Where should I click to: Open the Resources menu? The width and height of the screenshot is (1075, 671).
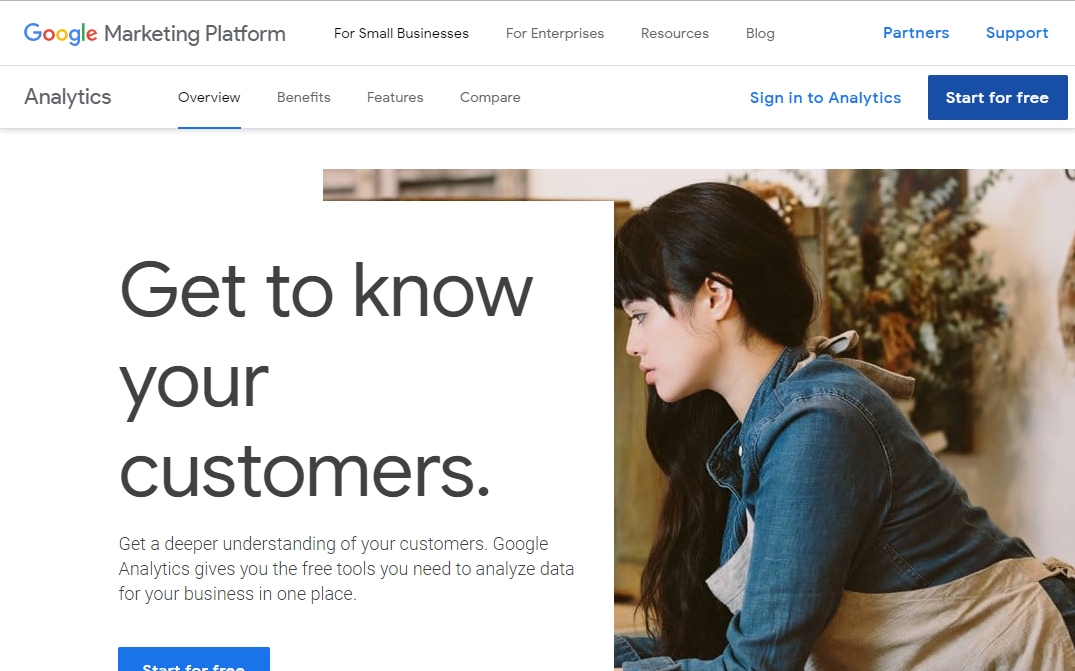[675, 33]
